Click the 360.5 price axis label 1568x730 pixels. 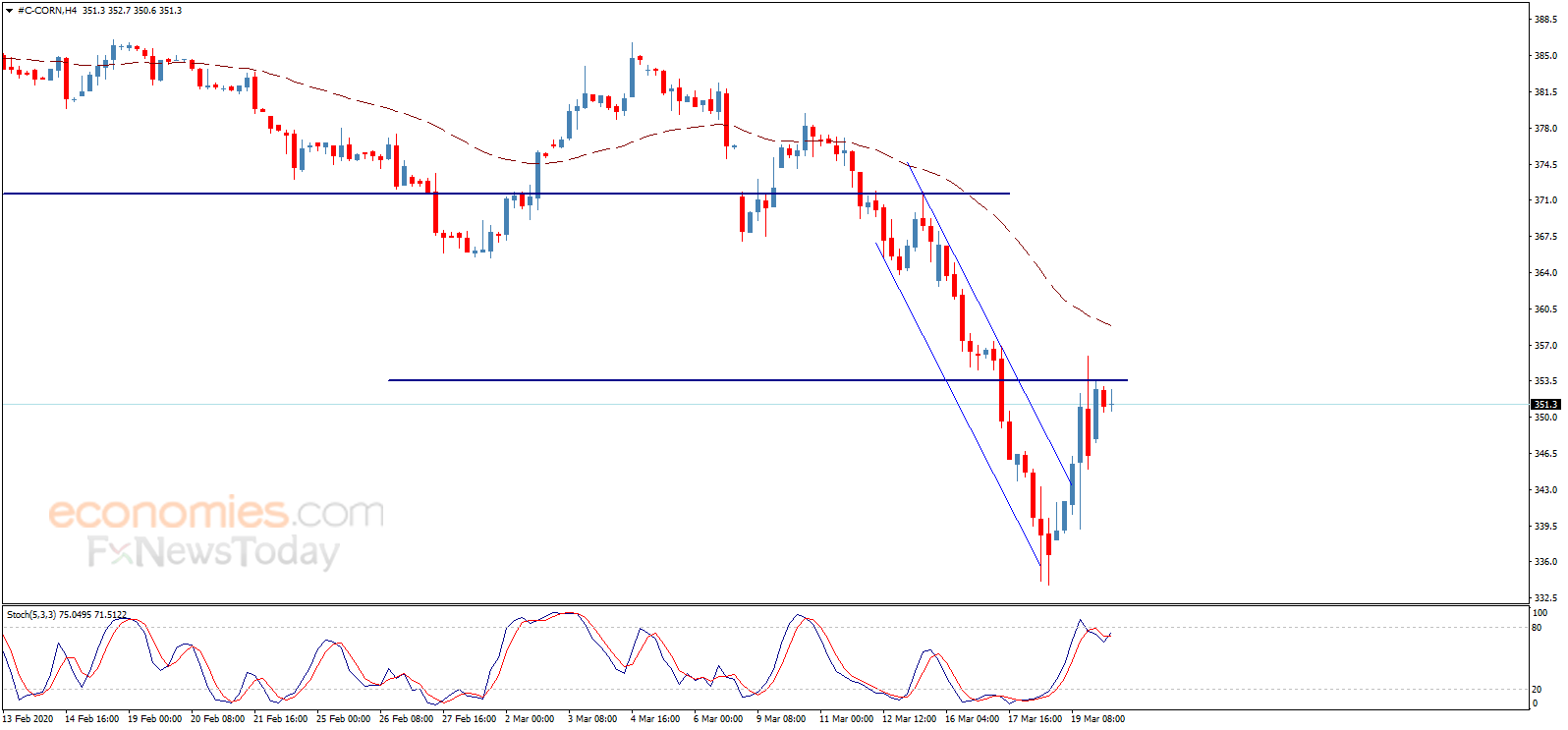[1545, 309]
